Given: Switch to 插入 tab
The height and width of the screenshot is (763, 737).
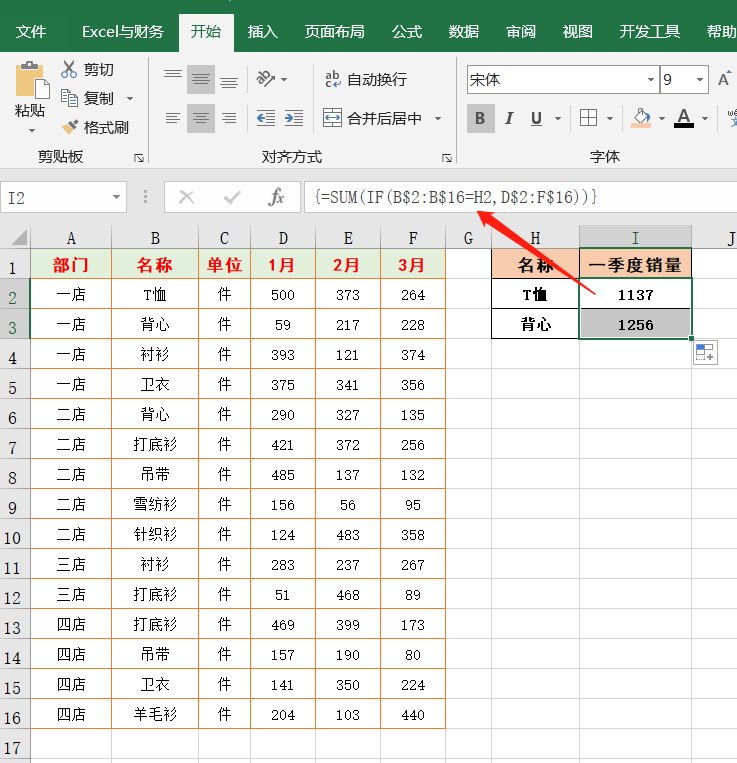Looking at the screenshot, I should (x=263, y=32).
